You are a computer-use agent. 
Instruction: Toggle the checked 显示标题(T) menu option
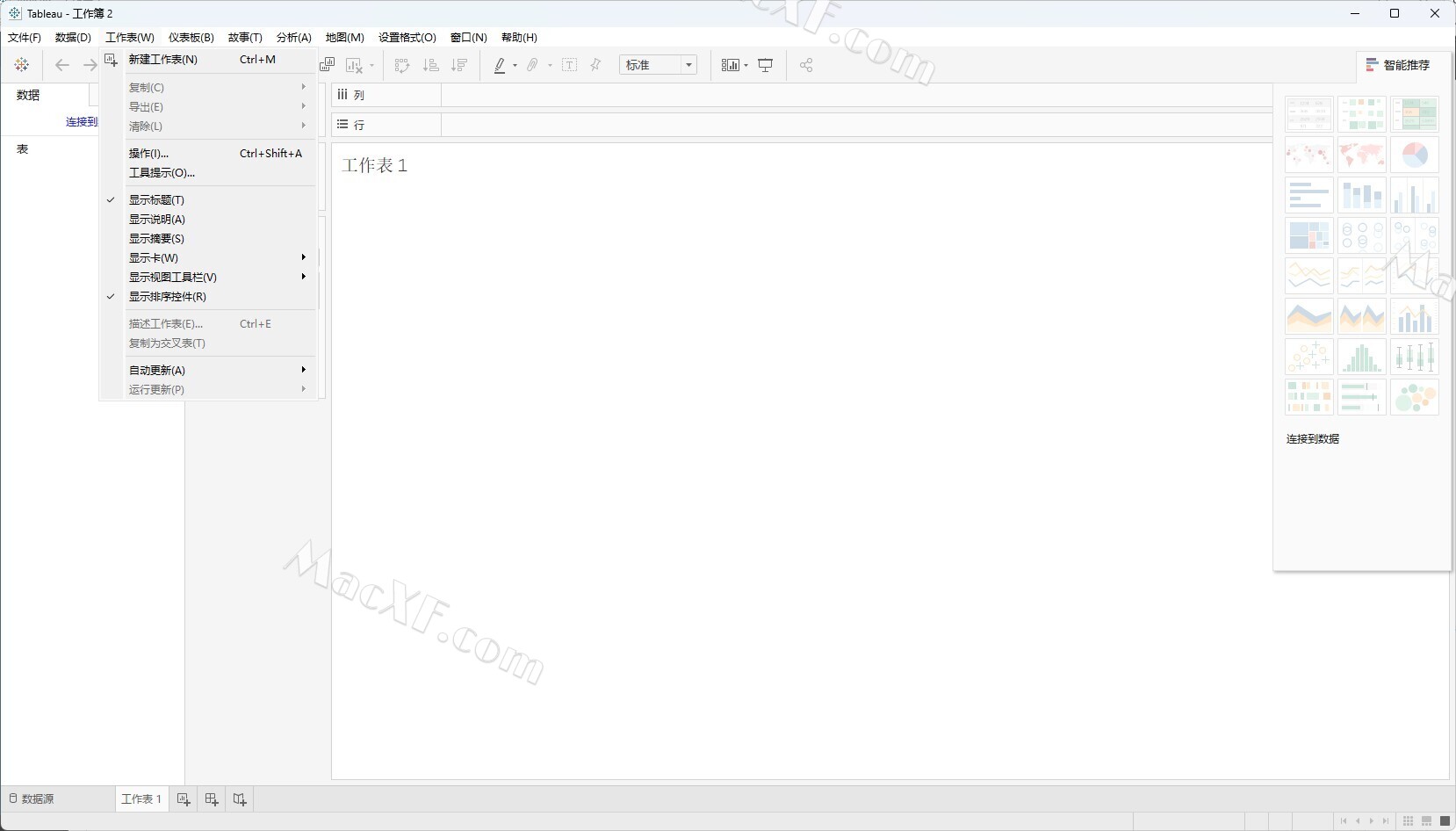(x=208, y=200)
